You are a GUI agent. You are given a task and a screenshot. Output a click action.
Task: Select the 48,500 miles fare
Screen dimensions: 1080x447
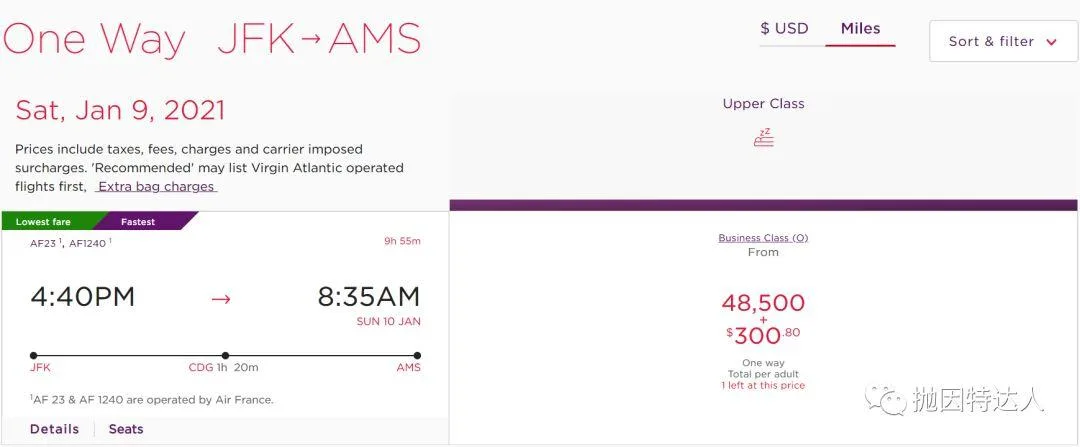(x=763, y=303)
